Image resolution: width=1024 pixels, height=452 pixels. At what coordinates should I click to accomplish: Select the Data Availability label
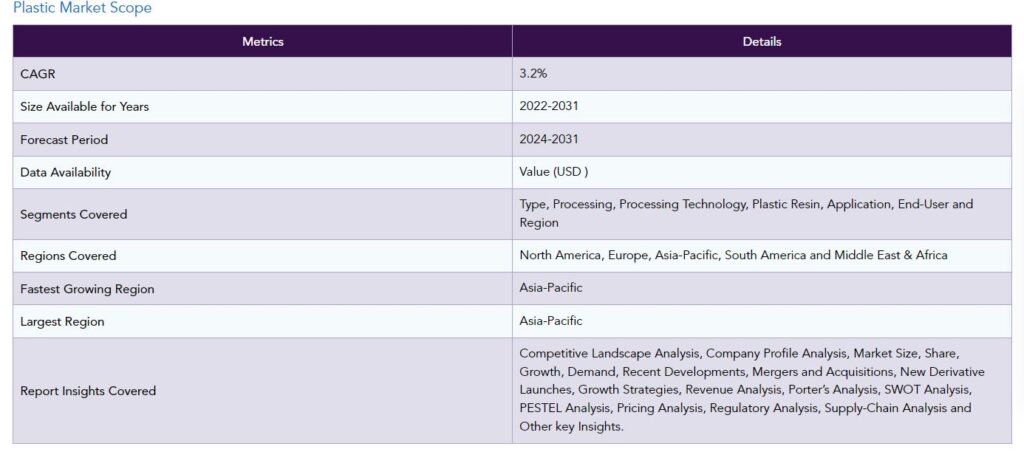65,172
